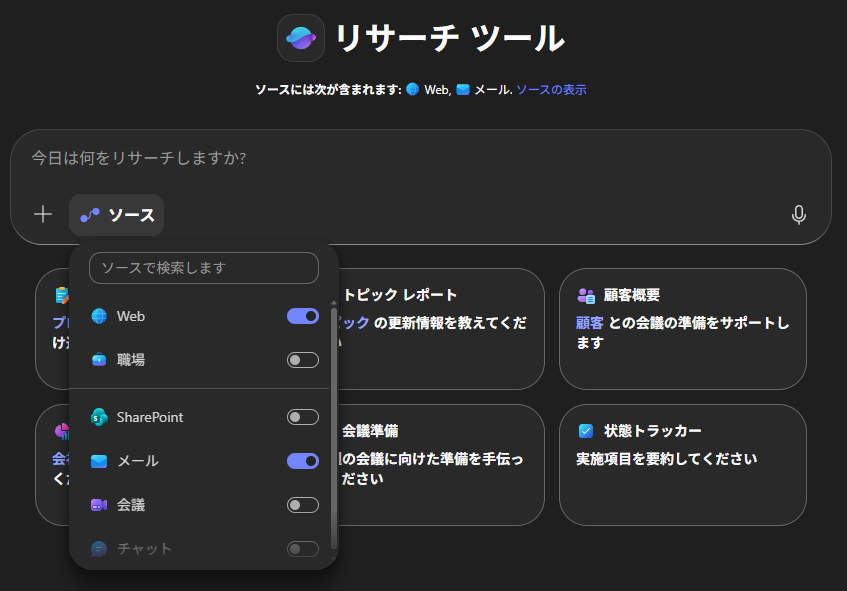Image resolution: width=847 pixels, height=591 pixels.
Task: Click the SharePoint icon in source list
Action: [99, 417]
